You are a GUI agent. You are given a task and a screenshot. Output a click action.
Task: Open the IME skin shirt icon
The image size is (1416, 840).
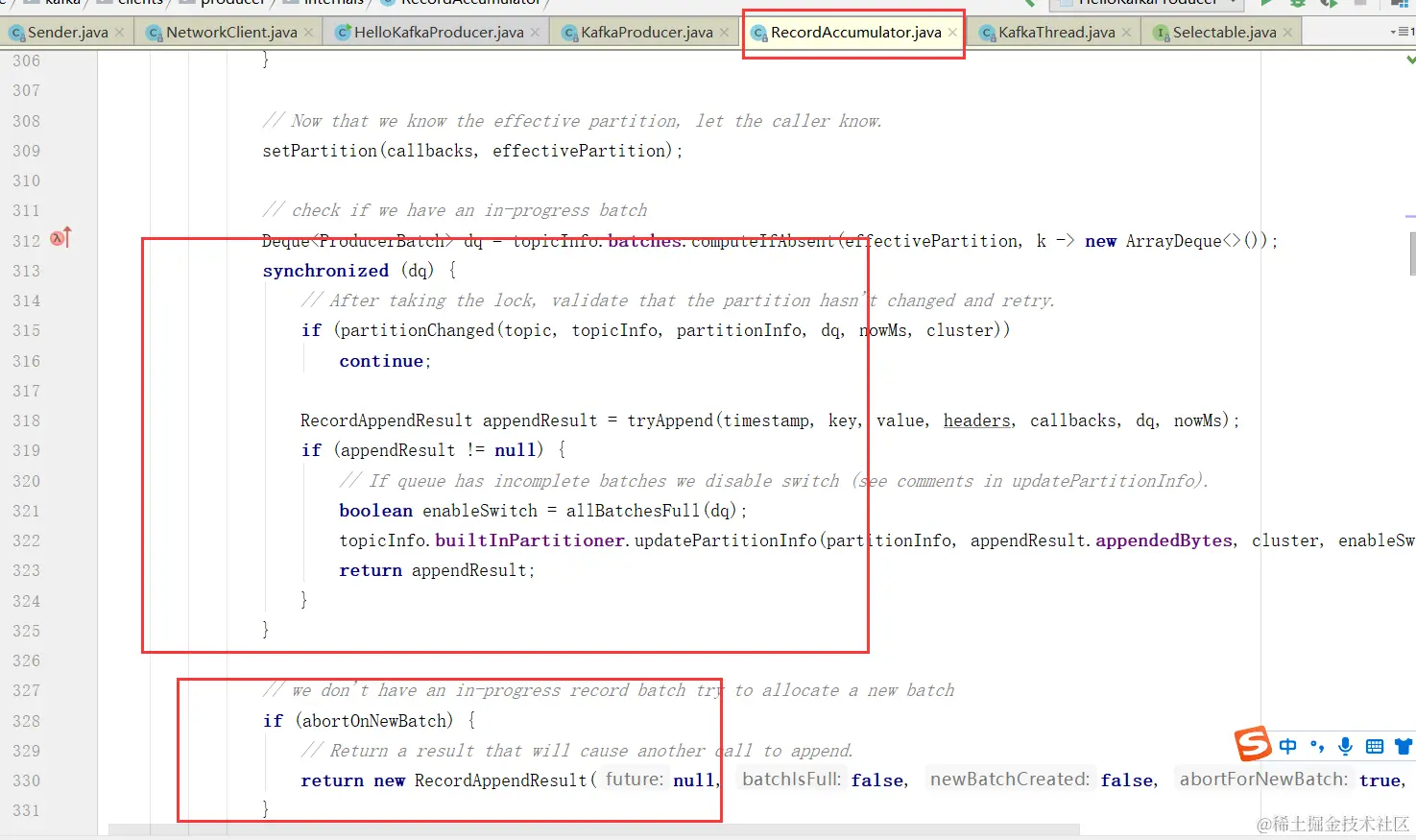point(1404,746)
